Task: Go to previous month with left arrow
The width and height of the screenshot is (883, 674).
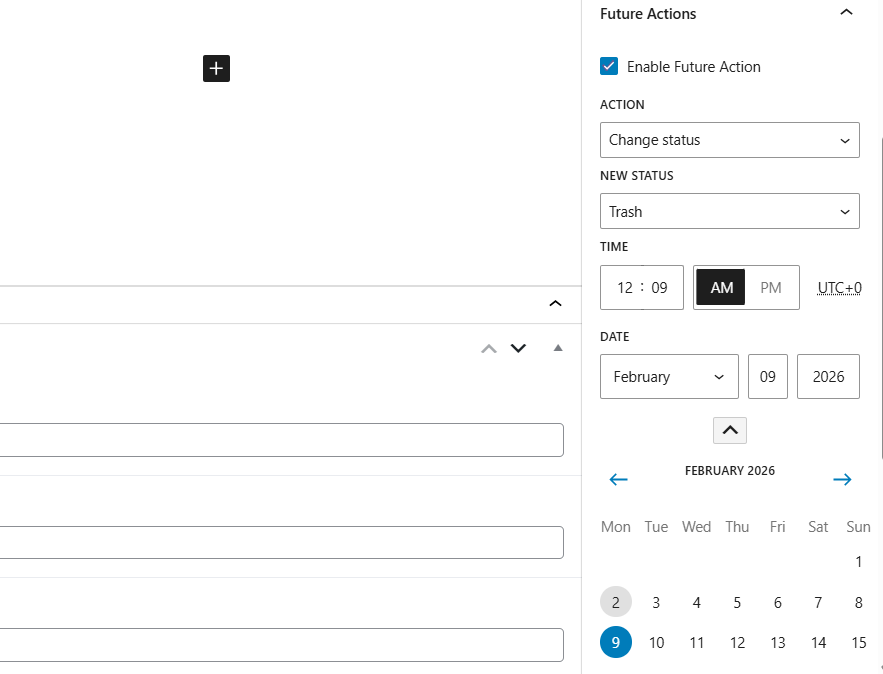Action: pyautogui.click(x=618, y=479)
